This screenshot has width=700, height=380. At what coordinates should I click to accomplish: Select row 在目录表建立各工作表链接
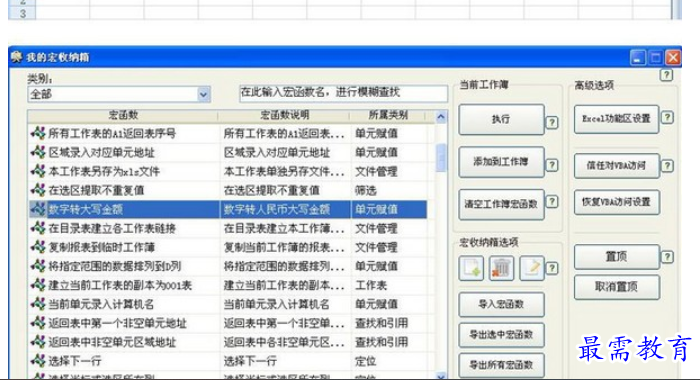227,228
